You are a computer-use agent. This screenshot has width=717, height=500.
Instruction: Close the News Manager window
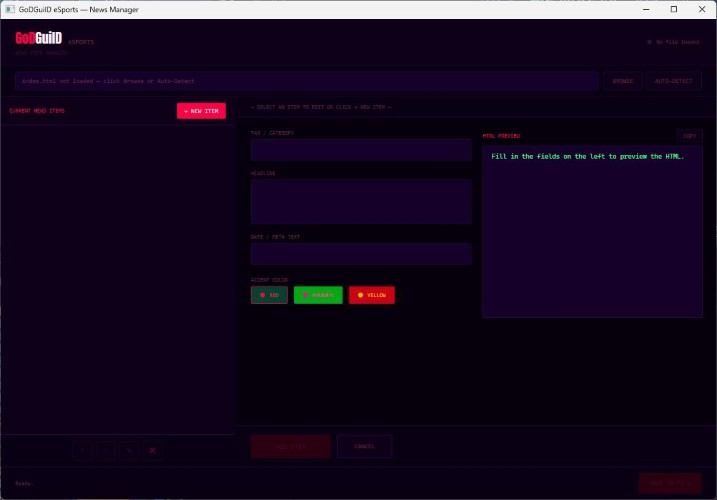click(702, 9)
